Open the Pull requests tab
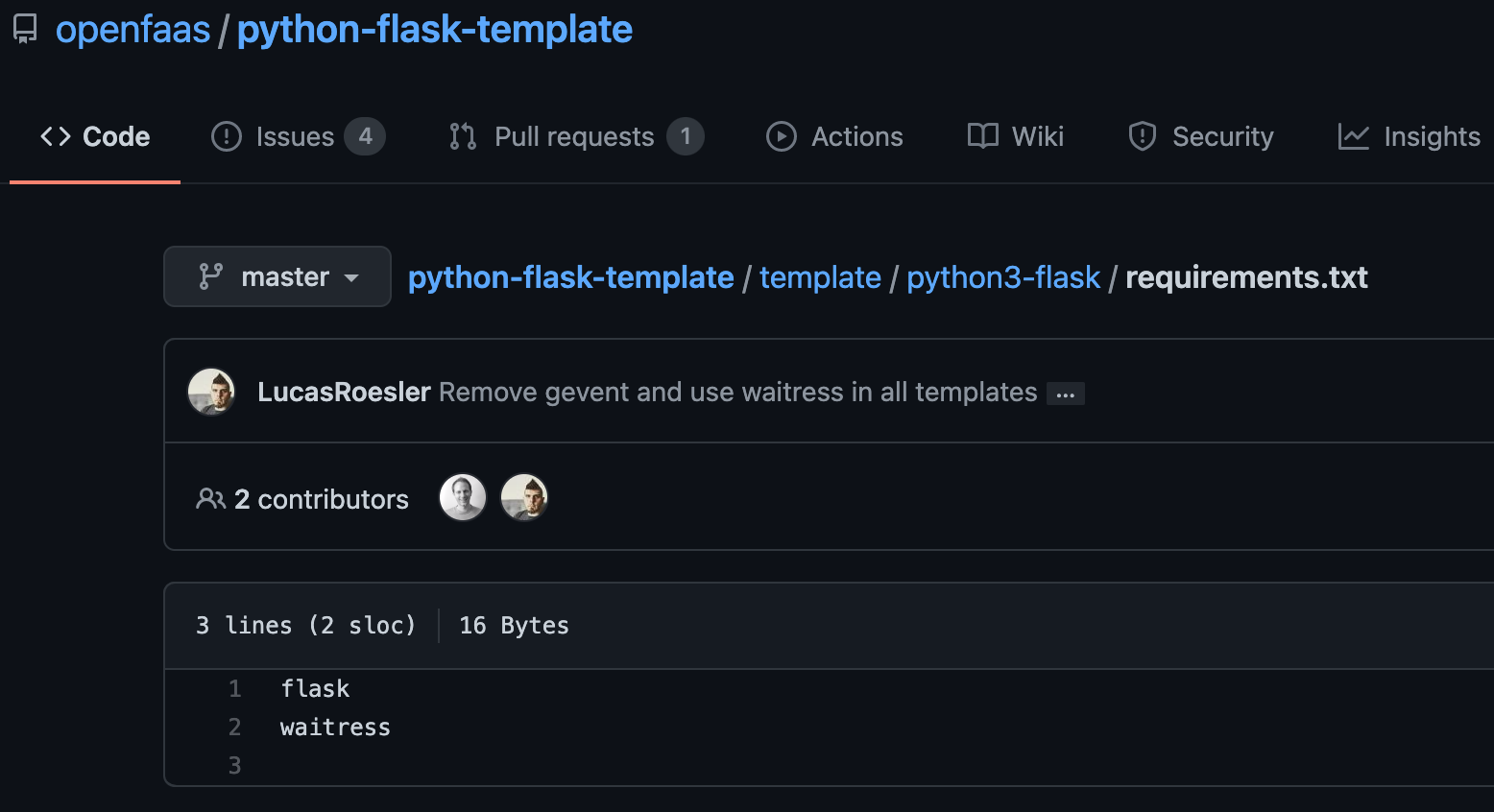 click(574, 137)
